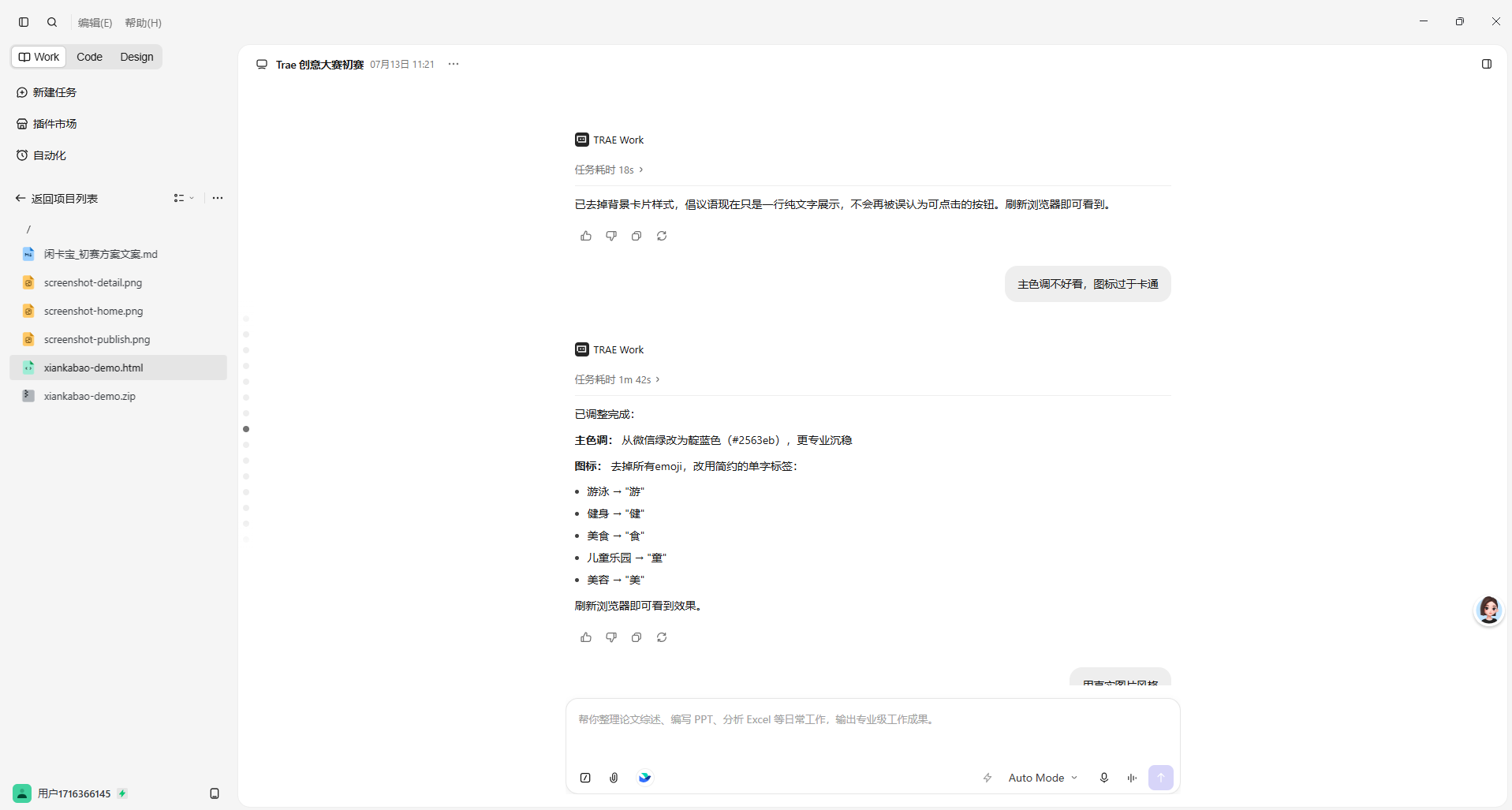The height and width of the screenshot is (810, 1512).
Task: Click the second TRAE Work logo icon
Action: coord(582,349)
